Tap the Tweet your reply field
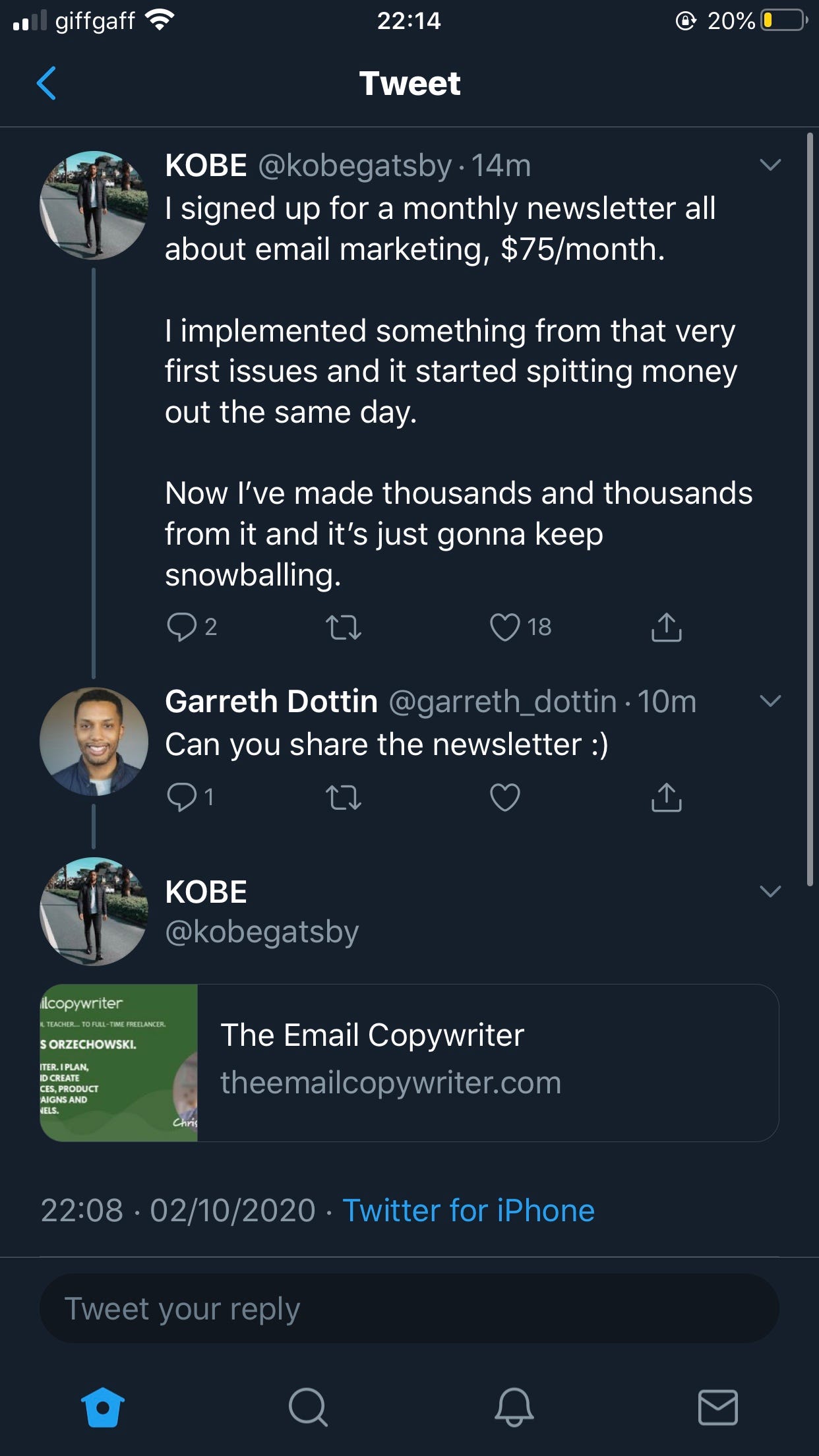The image size is (819, 1456). (409, 1308)
